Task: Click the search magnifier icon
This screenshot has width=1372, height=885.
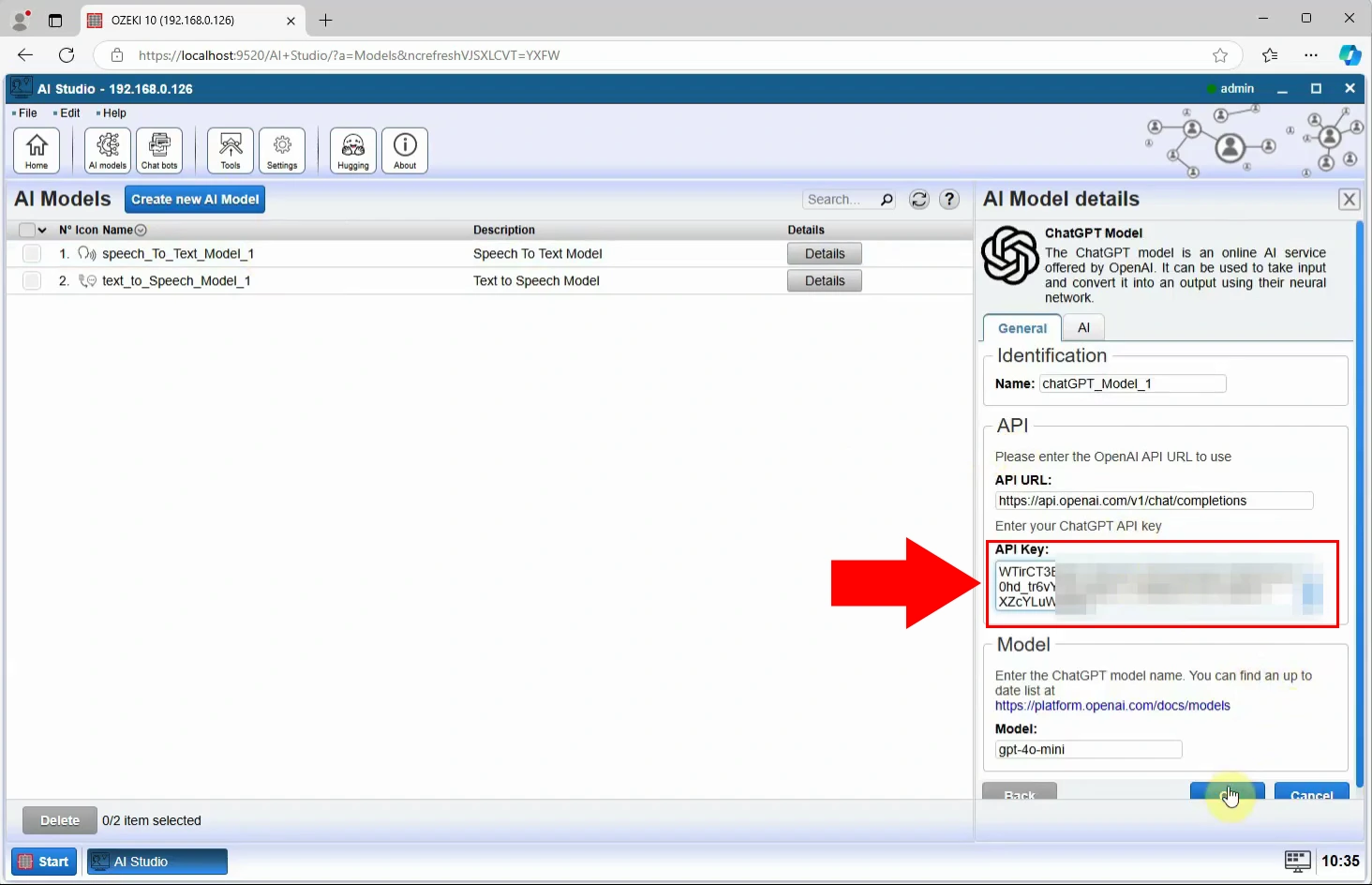Action: point(887,200)
